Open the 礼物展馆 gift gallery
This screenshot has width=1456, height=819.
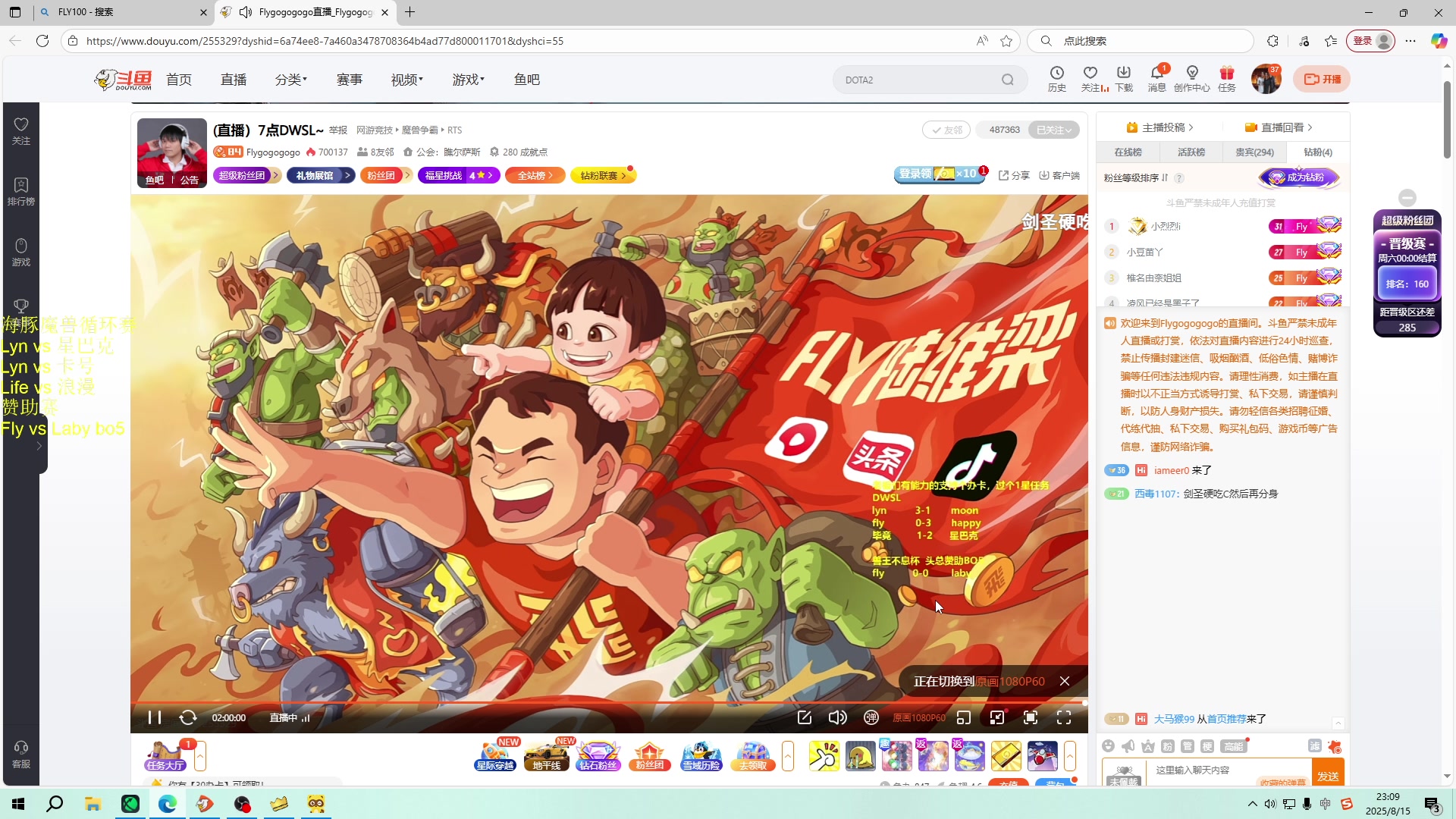coord(320,175)
